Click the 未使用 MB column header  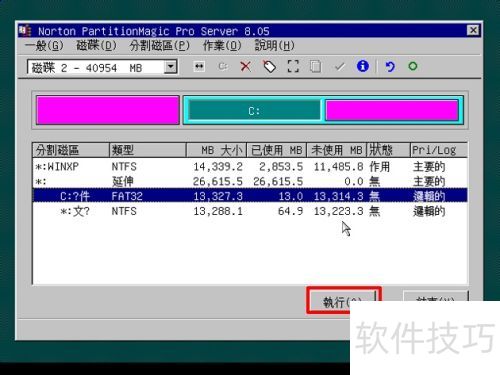point(336,150)
